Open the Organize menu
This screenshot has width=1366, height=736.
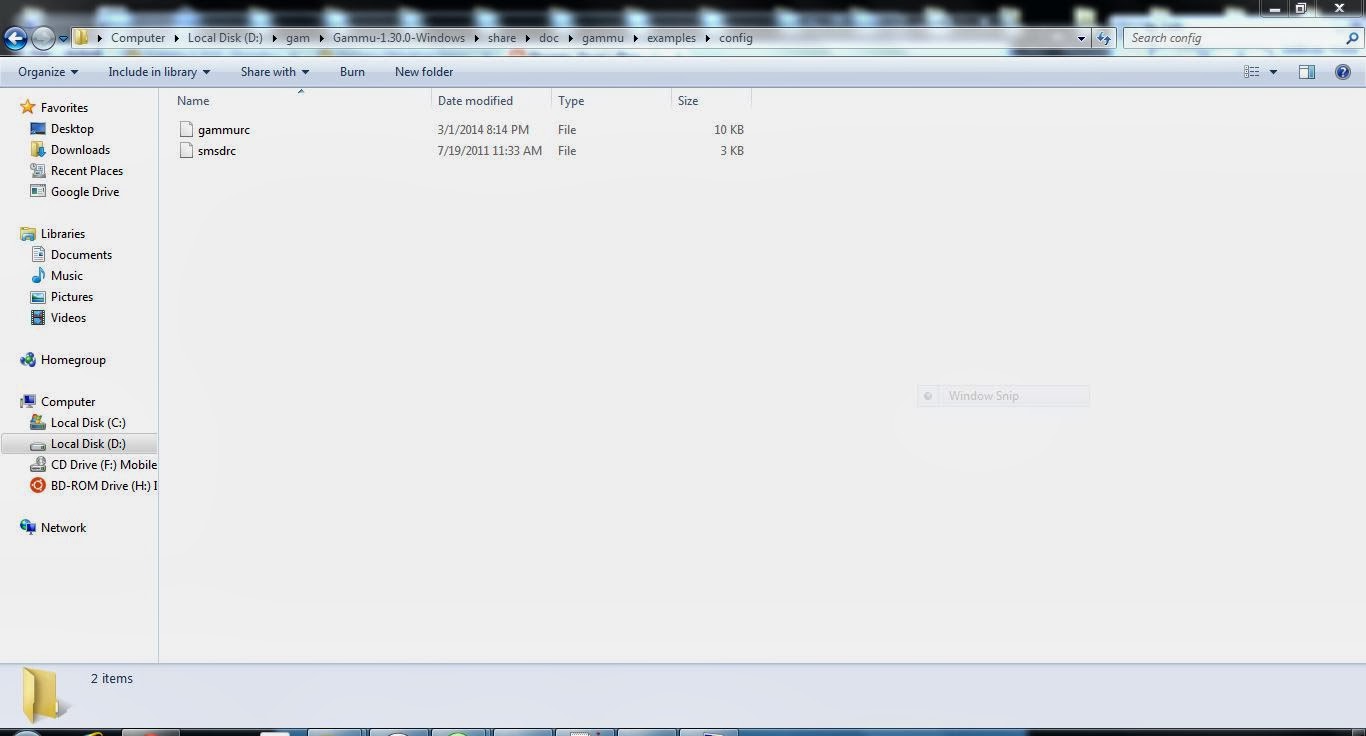(48, 72)
